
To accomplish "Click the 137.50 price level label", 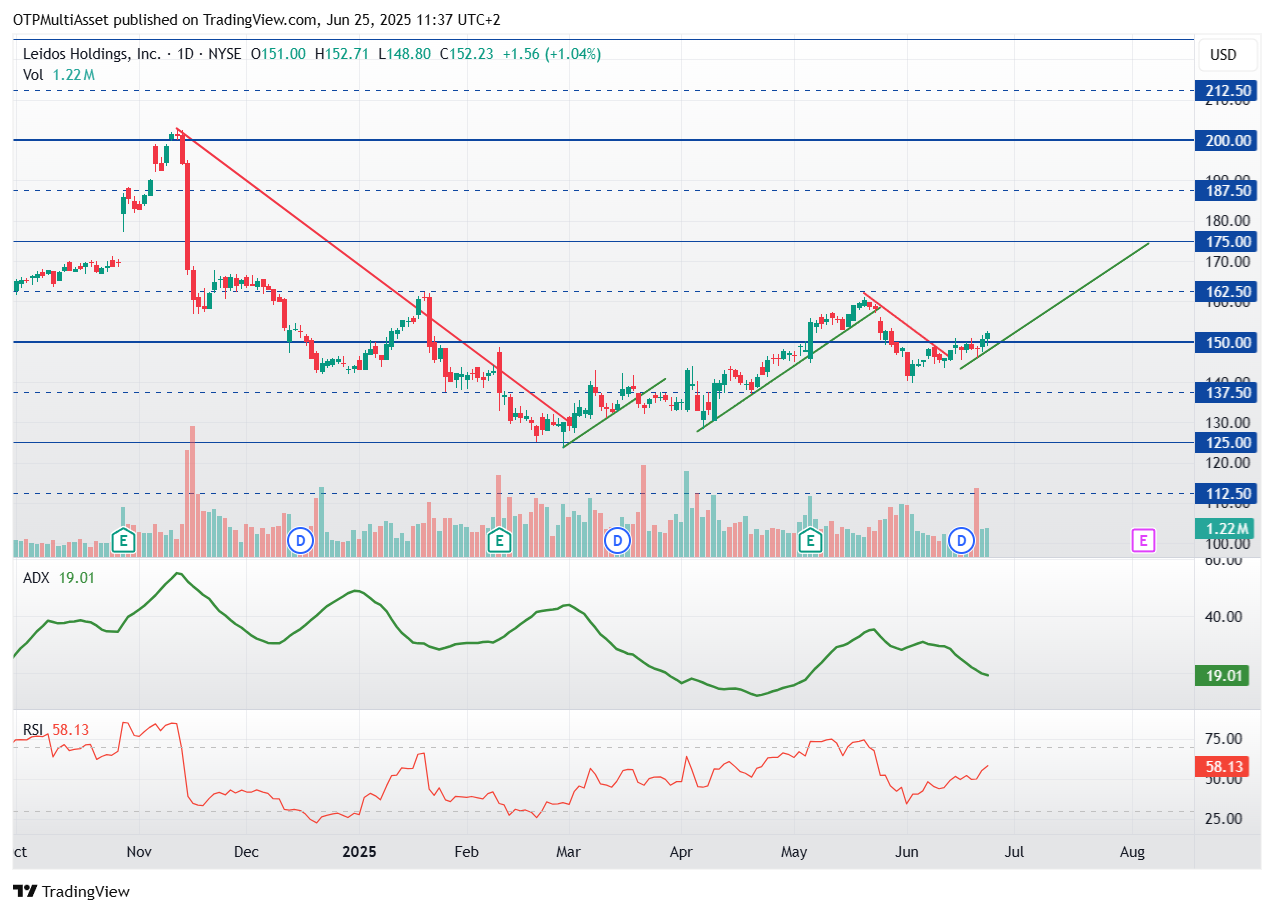I will 1225,392.
